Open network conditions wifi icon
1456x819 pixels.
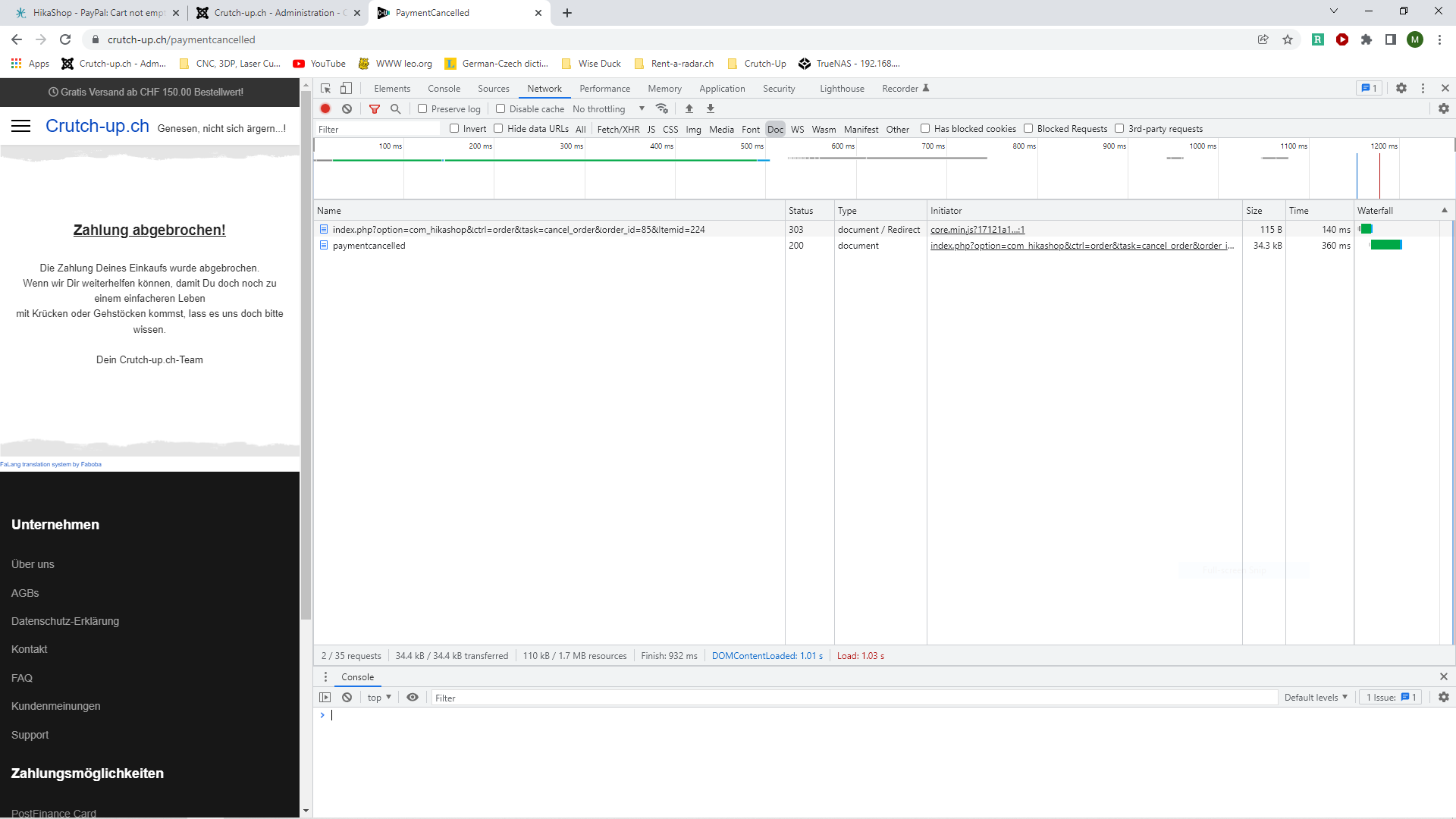click(662, 108)
